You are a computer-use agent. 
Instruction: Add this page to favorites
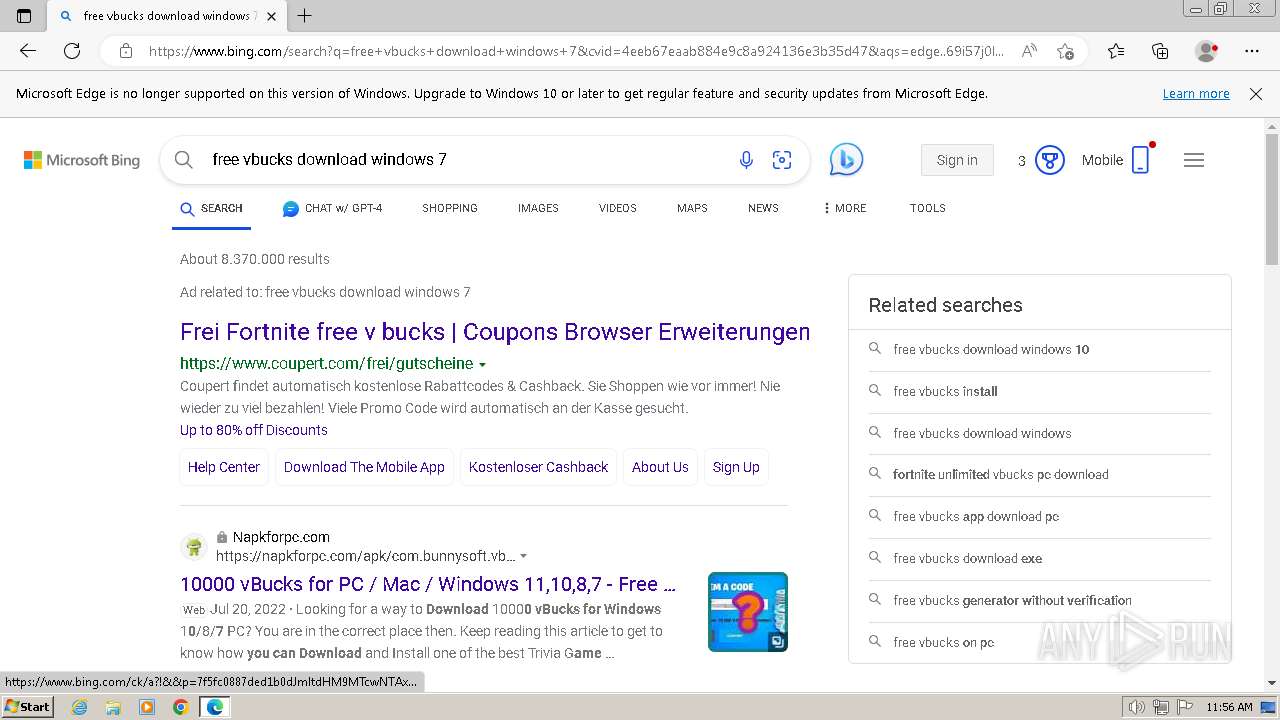(1066, 51)
